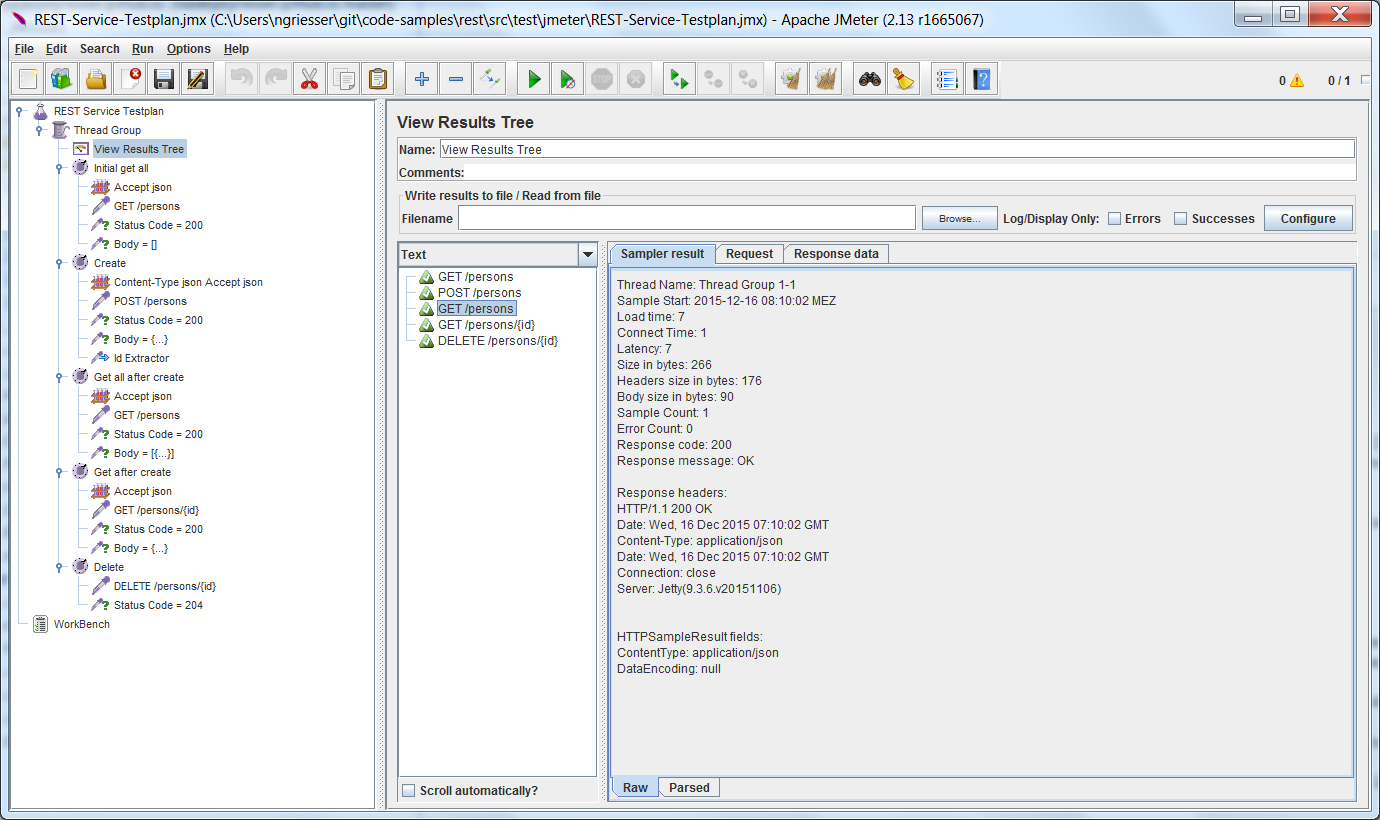Collapse the Thread Group node handle
Image resolution: width=1380 pixels, height=820 pixels.
click(39, 130)
